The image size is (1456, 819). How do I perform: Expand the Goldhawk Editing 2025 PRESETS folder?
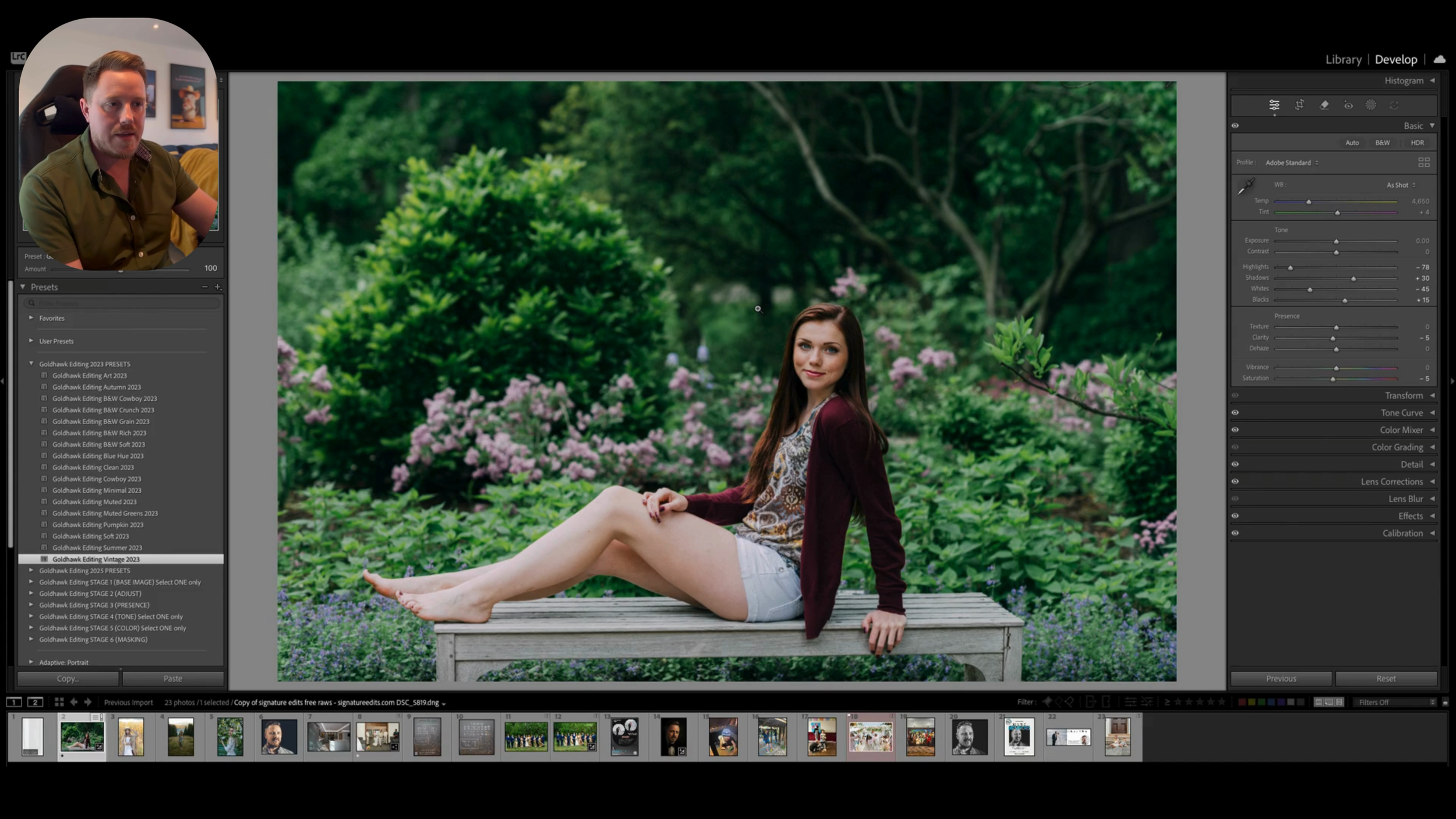(31, 570)
